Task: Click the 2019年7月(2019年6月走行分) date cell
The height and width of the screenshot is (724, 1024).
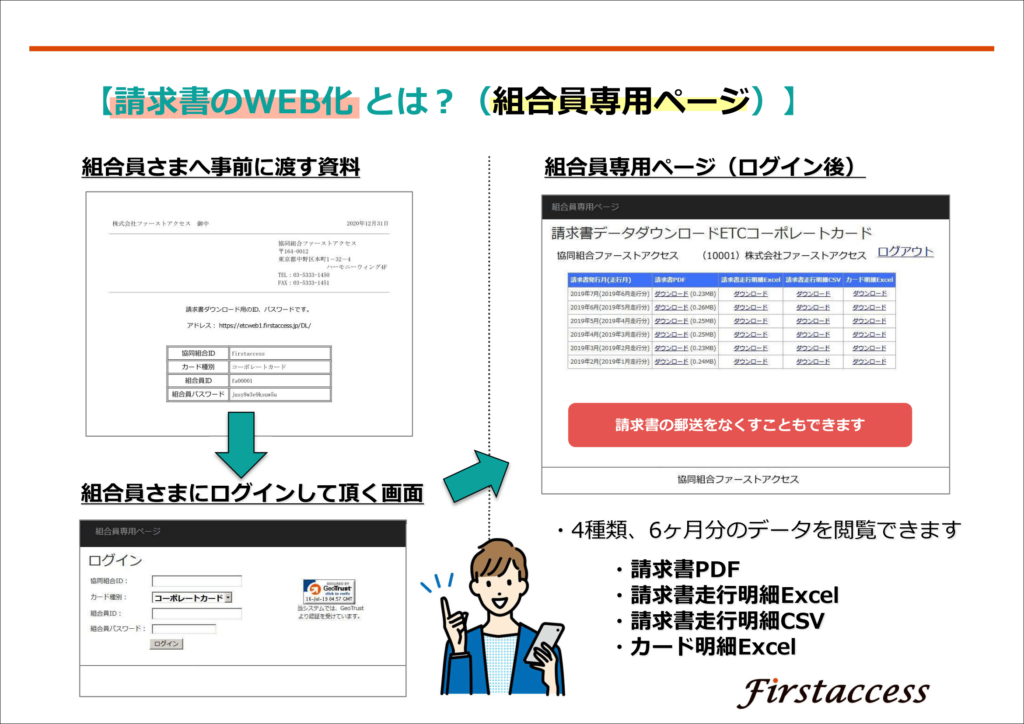Action: (610, 294)
